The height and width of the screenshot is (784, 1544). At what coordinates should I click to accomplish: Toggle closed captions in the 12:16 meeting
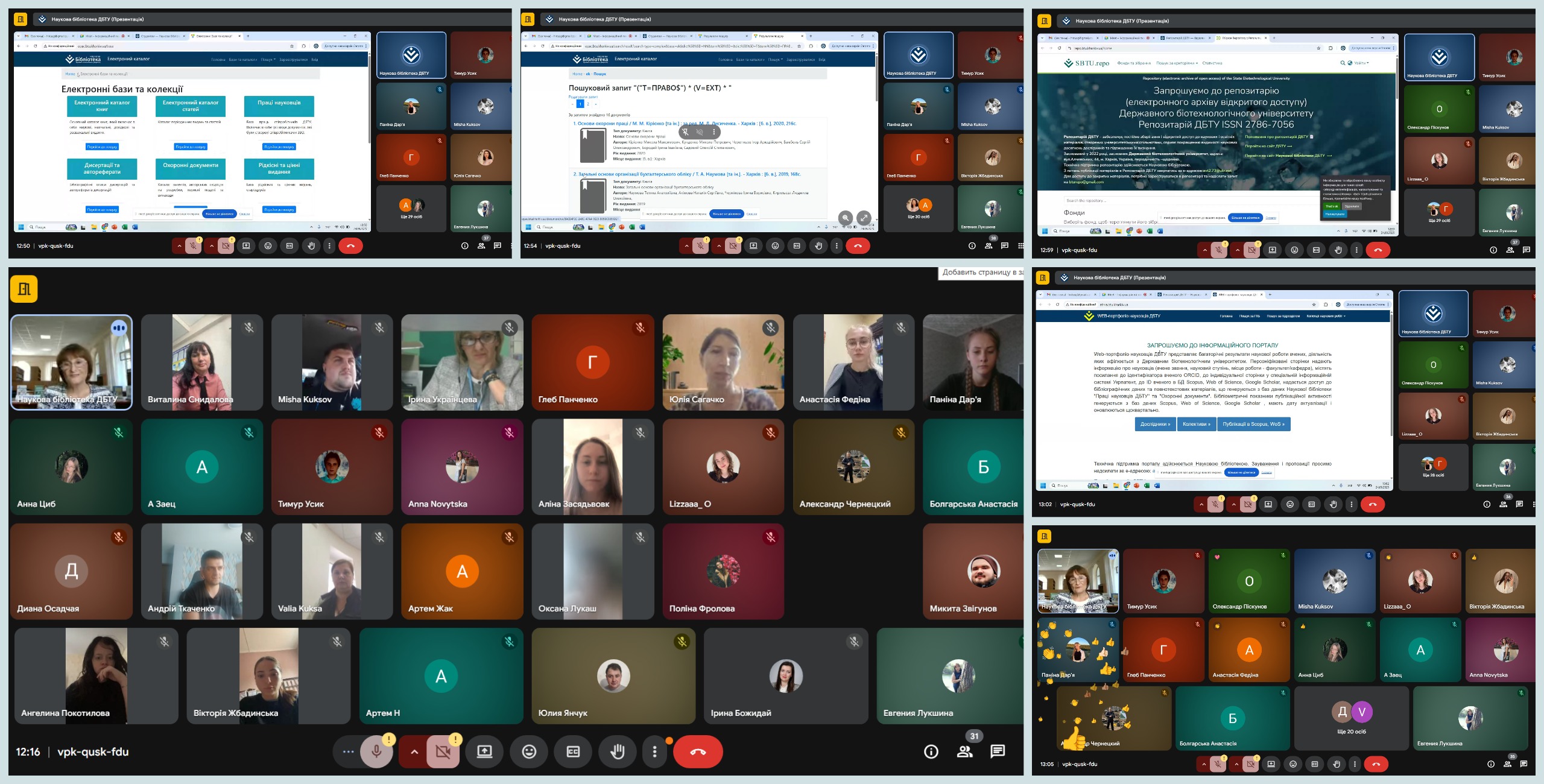573,751
